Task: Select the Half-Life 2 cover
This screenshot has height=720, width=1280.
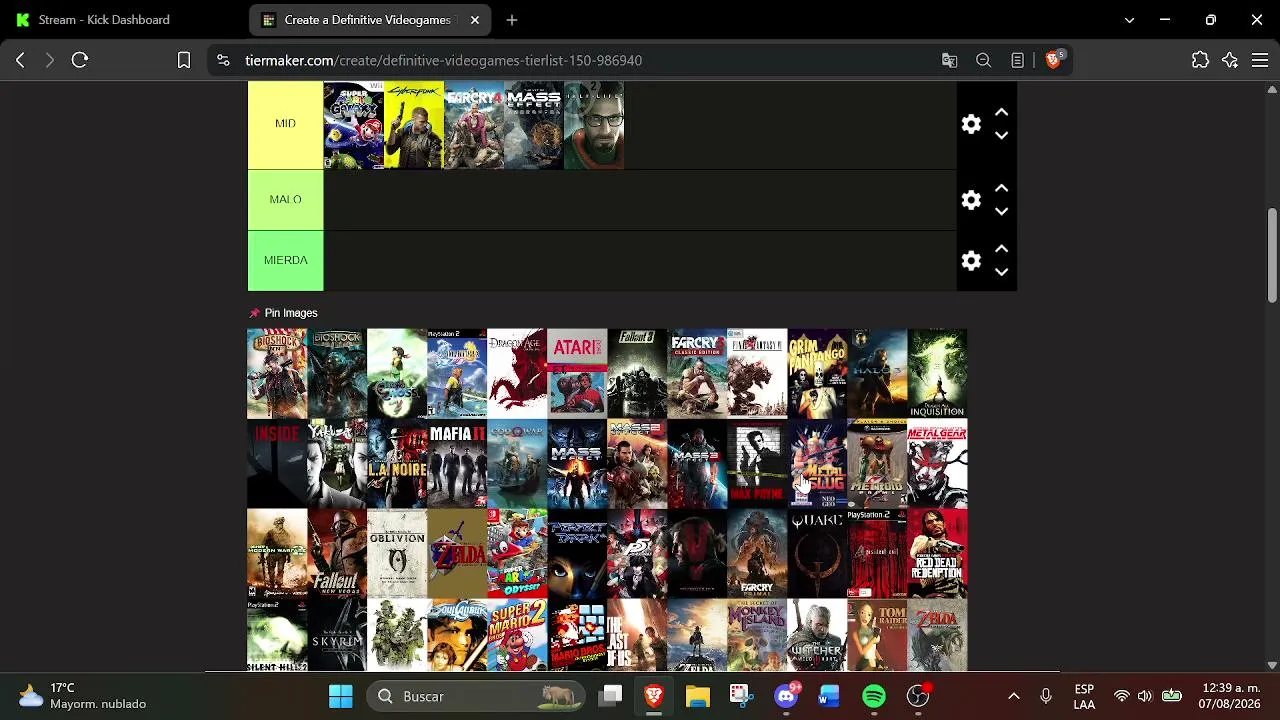Action: point(593,125)
